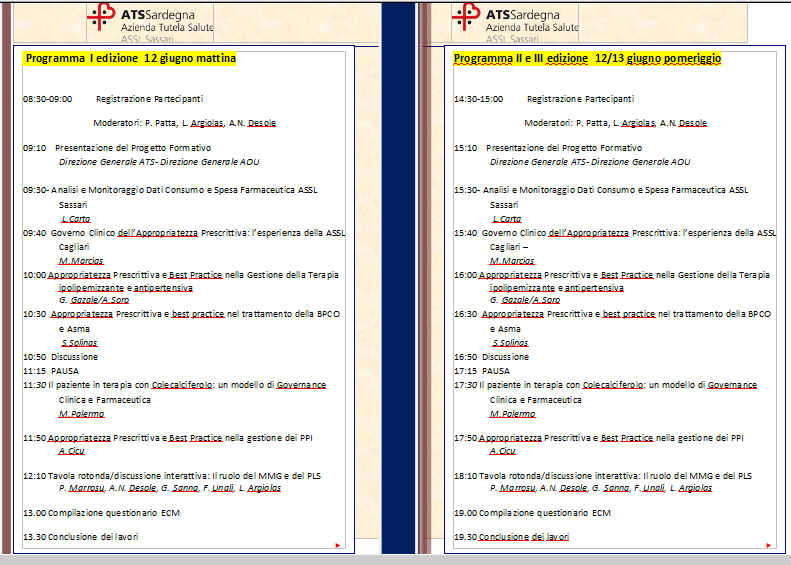791x565 pixels.
Task: Select "Direzione Generale ATS" line under the 15:10 entry
Action: pyautogui.click(x=590, y=162)
